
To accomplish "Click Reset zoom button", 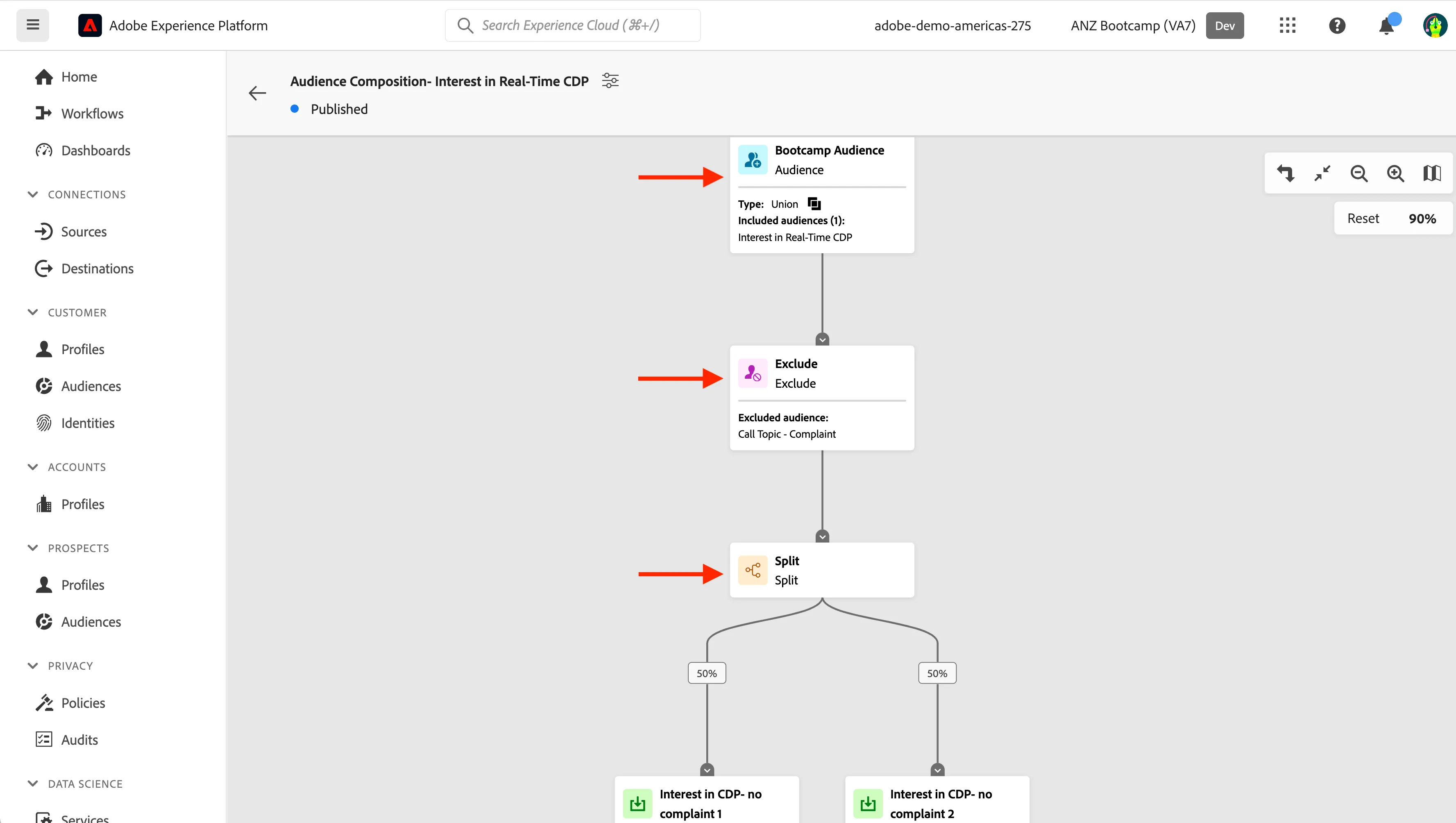I will [x=1363, y=219].
